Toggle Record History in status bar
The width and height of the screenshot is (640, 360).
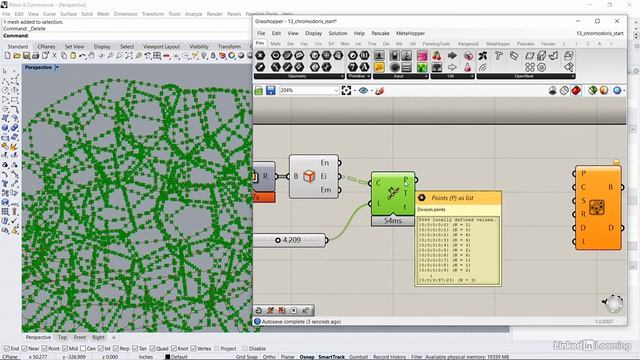click(389, 357)
